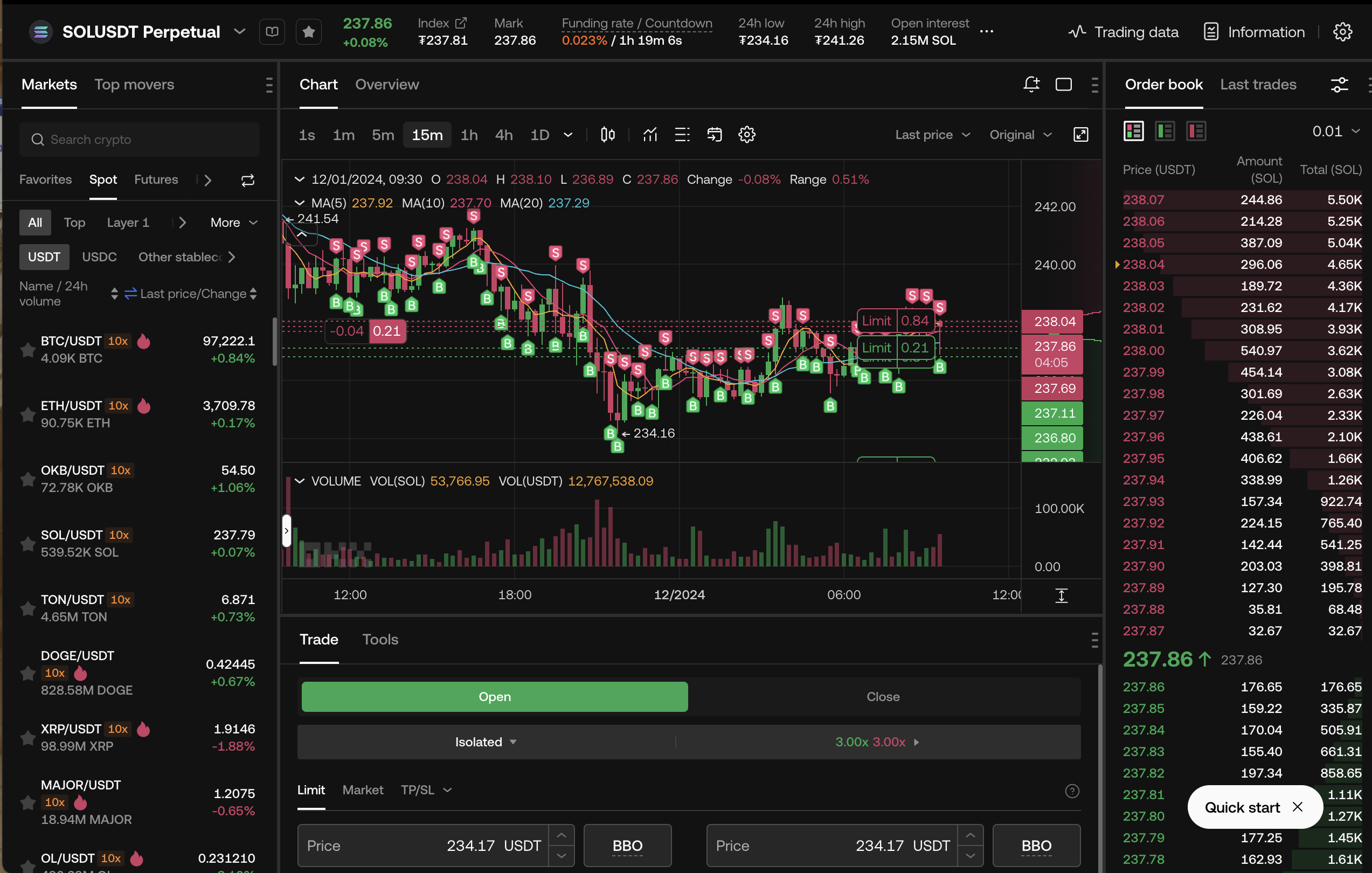Open order book filter settings icon

pos(1340,85)
